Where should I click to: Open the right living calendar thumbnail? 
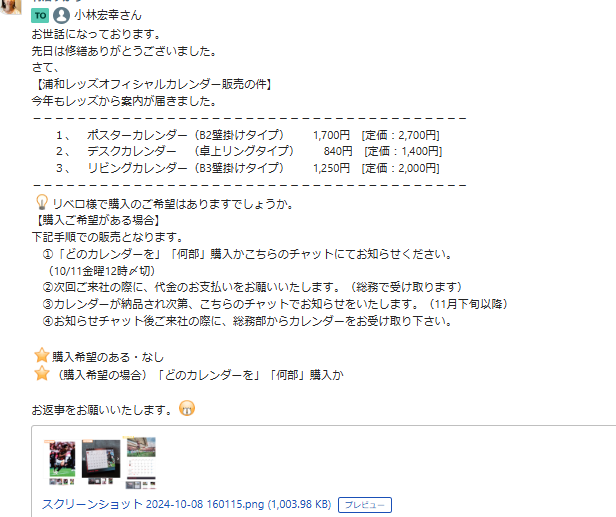[141, 463]
